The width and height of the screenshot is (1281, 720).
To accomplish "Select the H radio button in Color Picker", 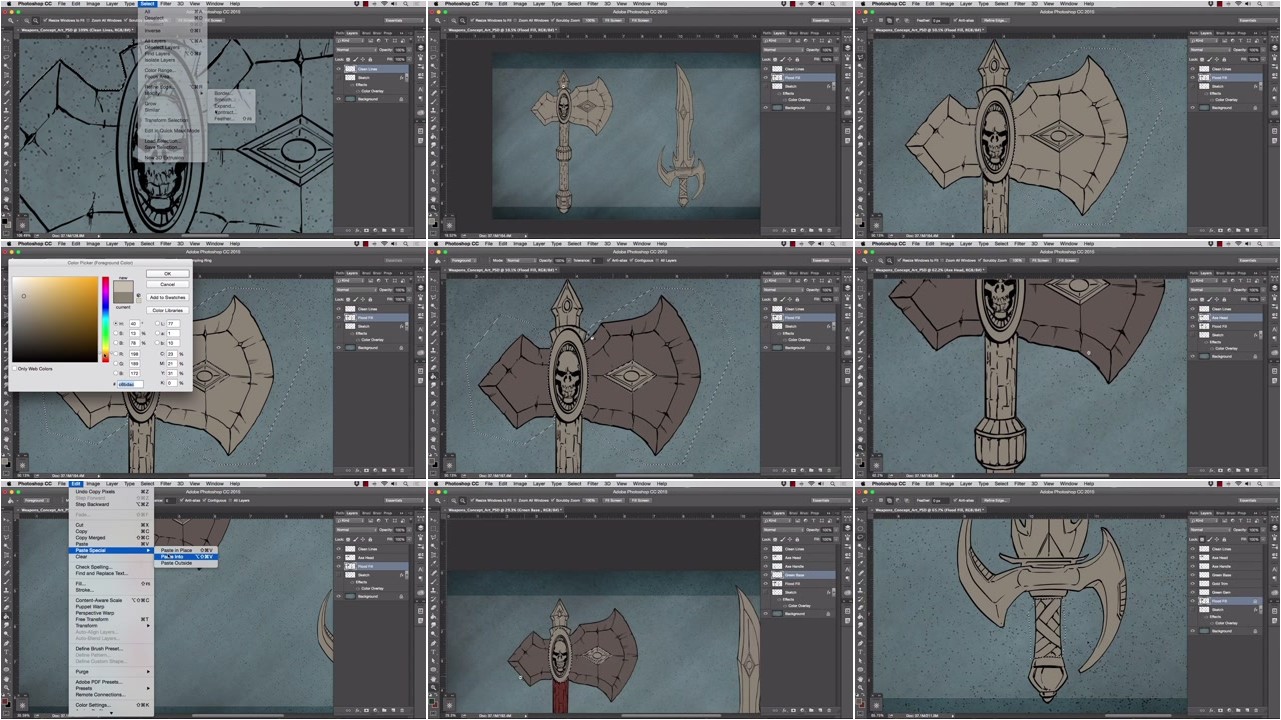I will click(x=115, y=324).
